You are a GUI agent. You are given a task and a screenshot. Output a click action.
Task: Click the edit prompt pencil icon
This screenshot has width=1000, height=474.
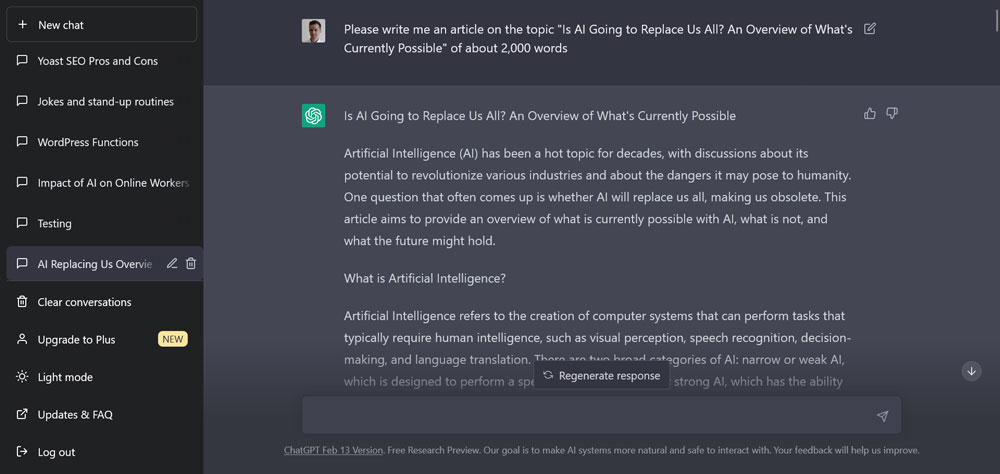(870, 29)
